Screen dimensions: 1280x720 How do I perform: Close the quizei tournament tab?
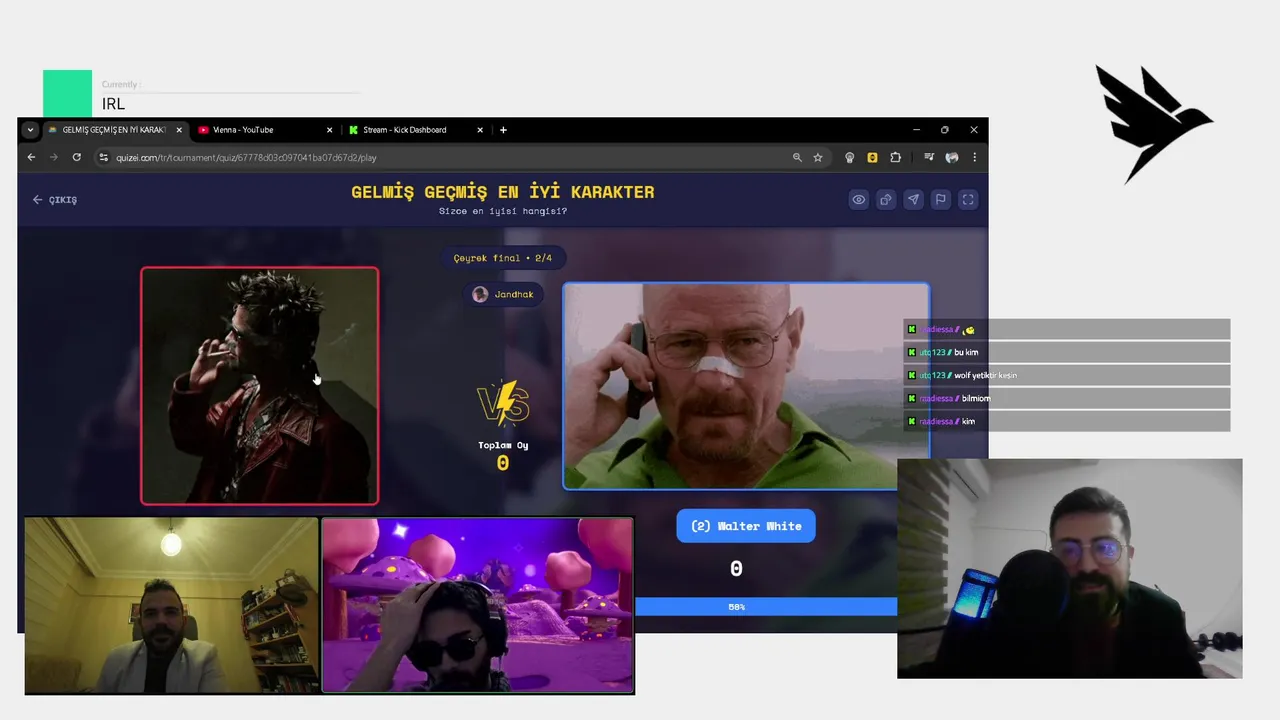pos(179,130)
